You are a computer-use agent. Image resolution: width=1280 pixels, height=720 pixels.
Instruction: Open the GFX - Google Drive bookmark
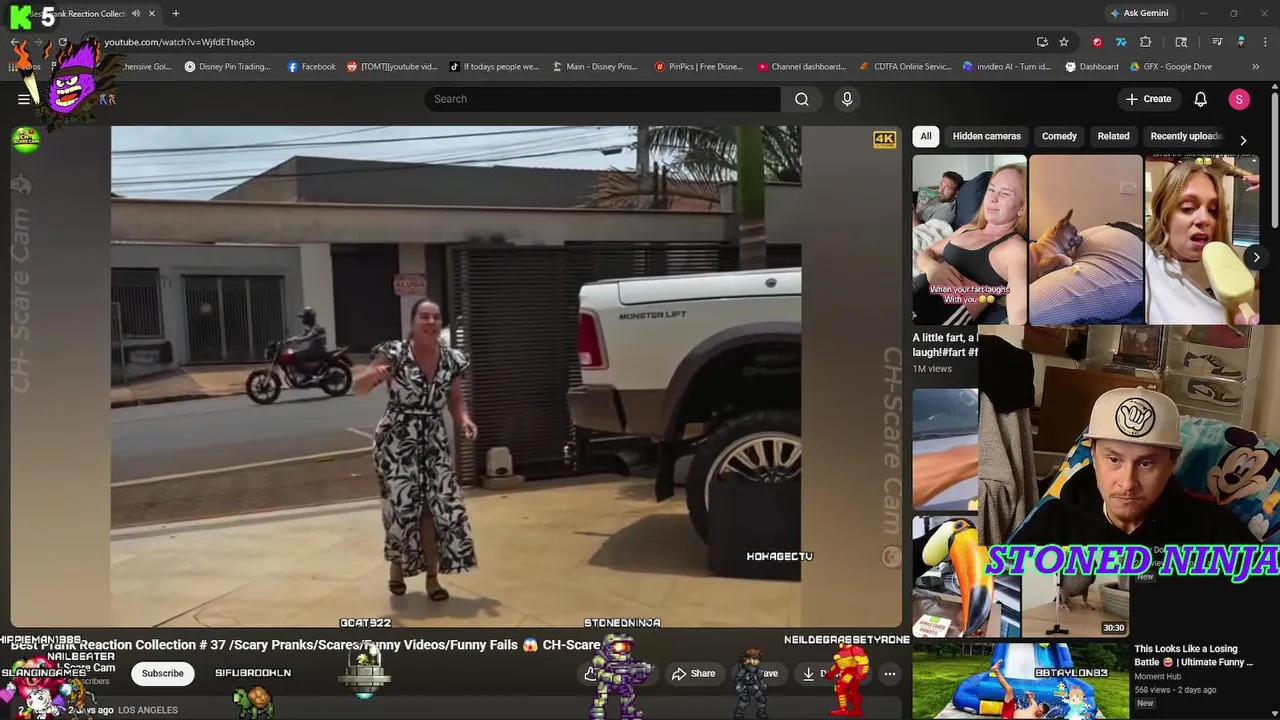[1171, 67]
